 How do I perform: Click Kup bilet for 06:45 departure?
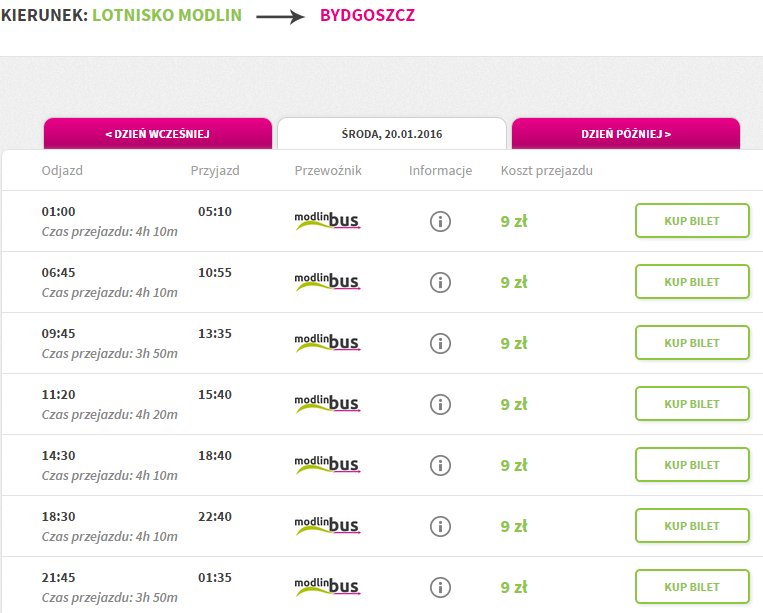[x=692, y=282]
